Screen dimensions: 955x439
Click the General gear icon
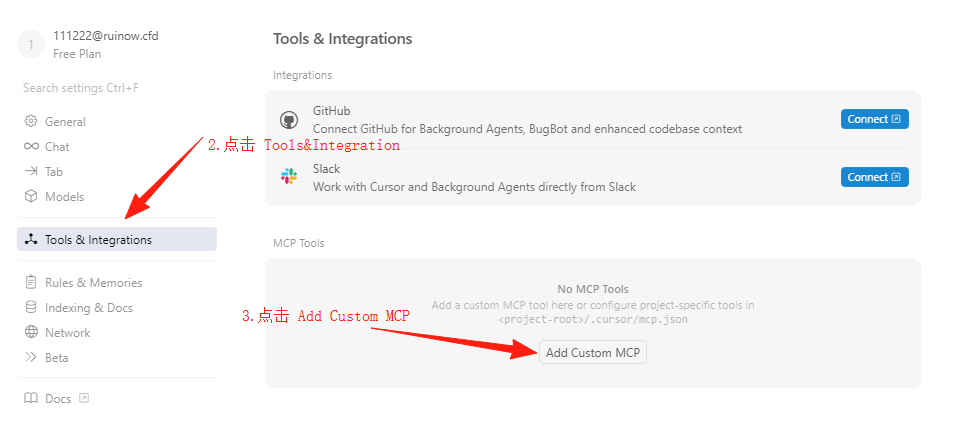30,121
